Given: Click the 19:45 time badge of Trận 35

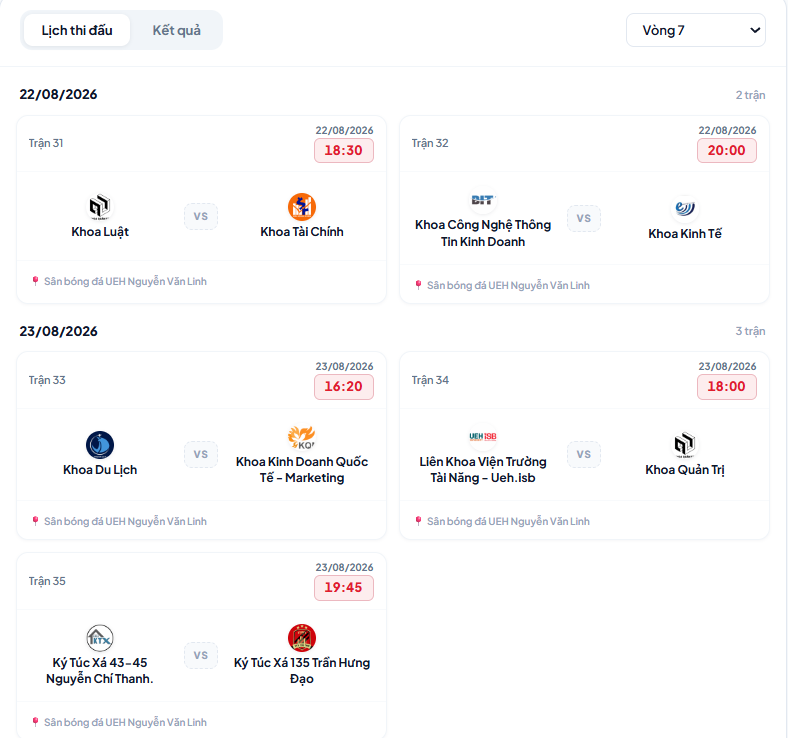Looking at the screenshot, I should pyautogui.click(x=344, y=587).
